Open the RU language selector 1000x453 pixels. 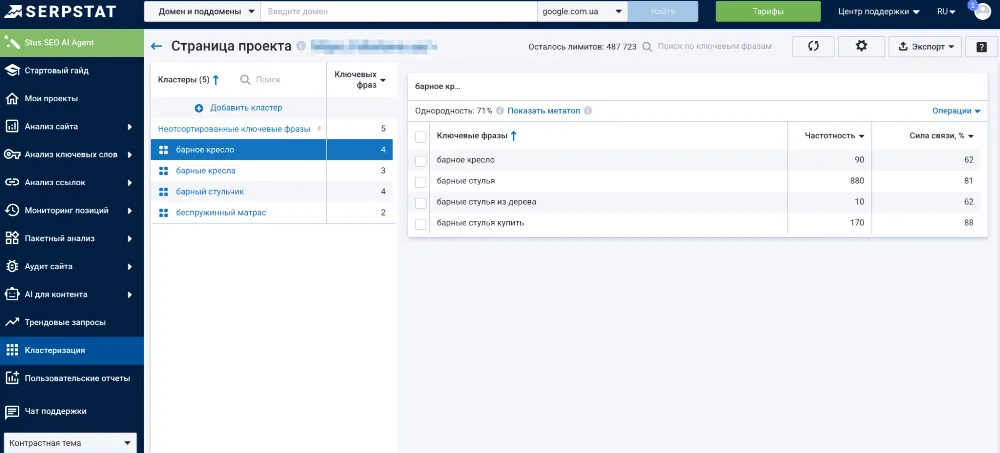(x=946, y=11)
